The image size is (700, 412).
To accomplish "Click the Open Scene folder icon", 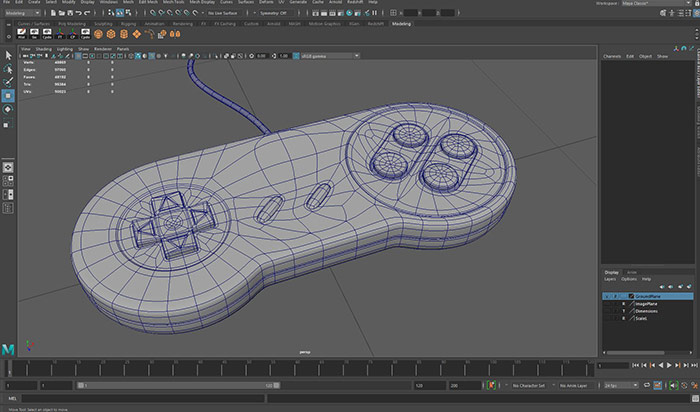I will [62, 13].
